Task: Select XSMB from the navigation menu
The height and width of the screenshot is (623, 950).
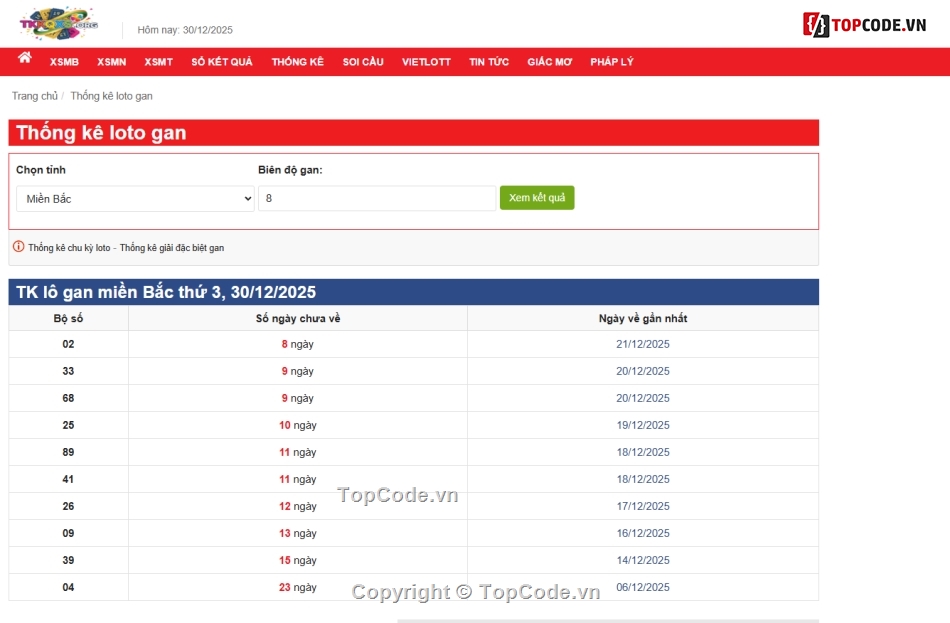Action: coord(64,61)
